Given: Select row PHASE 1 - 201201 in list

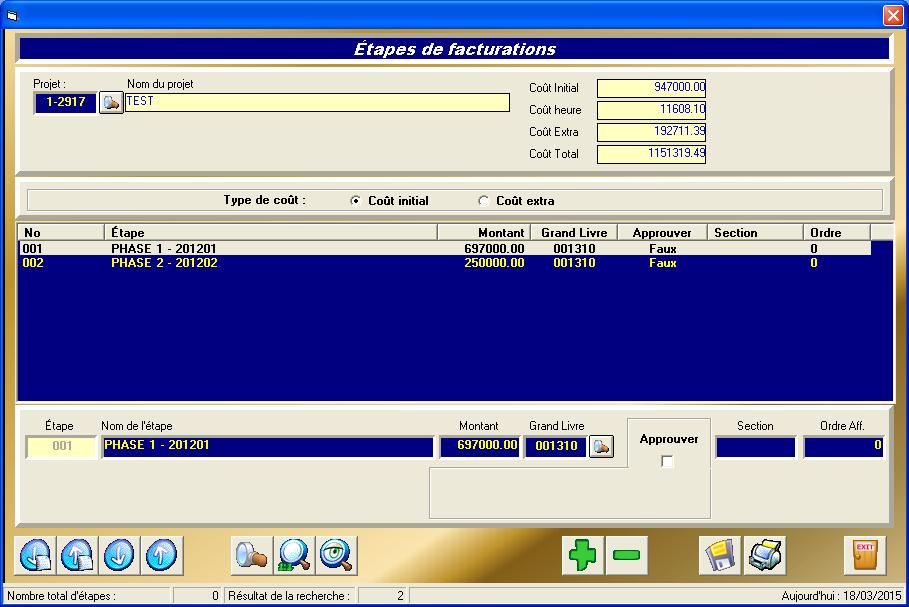Looking at the screenshot, I should (x=164, y=248).
